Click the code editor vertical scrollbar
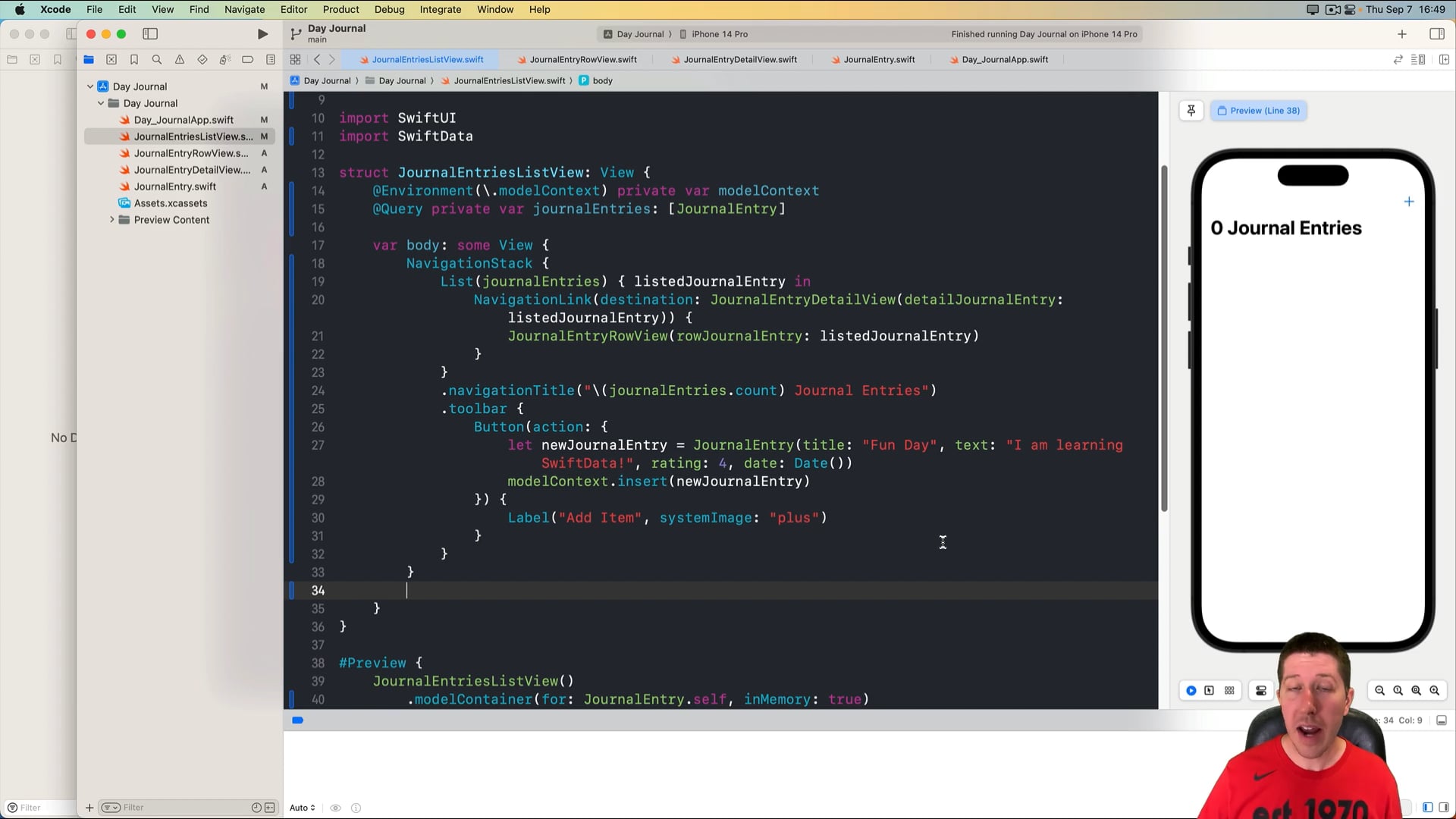Screen dimensions: 1456x819 pyautogui.click(x=1164, y=338)
